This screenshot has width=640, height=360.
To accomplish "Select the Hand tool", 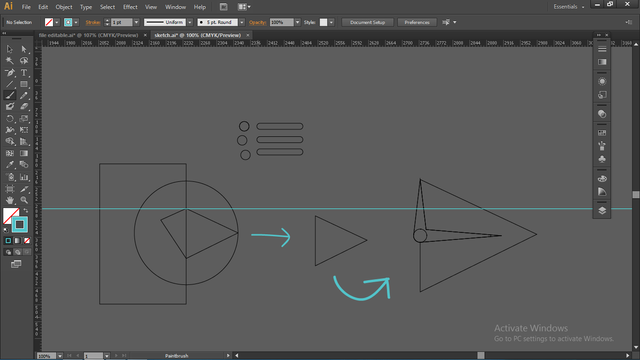I will coord(10,200).
